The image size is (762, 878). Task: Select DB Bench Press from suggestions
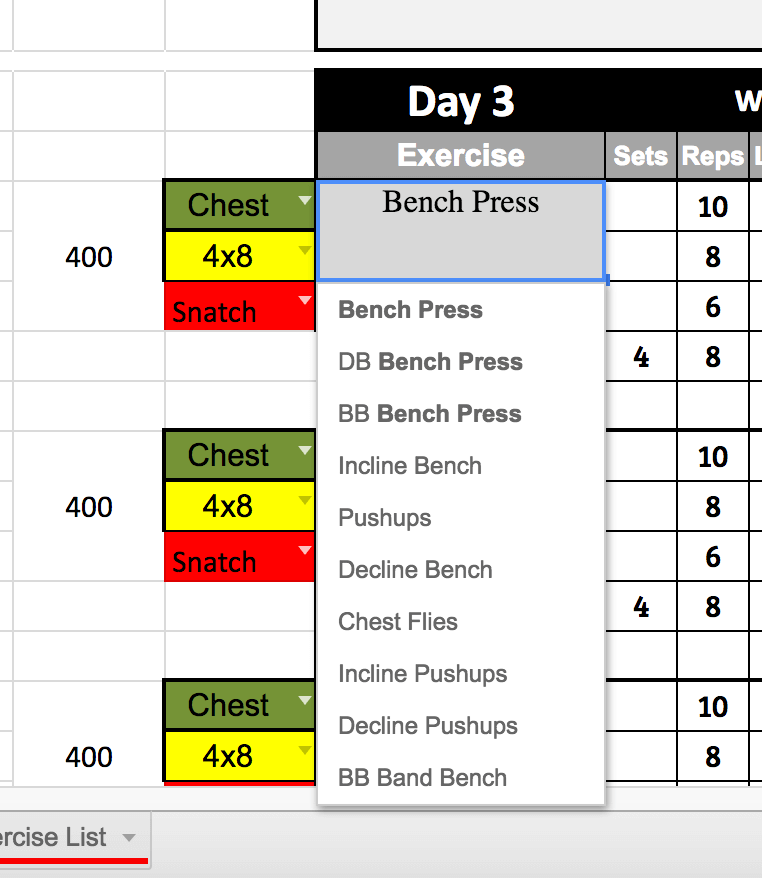tap(430, 362)
